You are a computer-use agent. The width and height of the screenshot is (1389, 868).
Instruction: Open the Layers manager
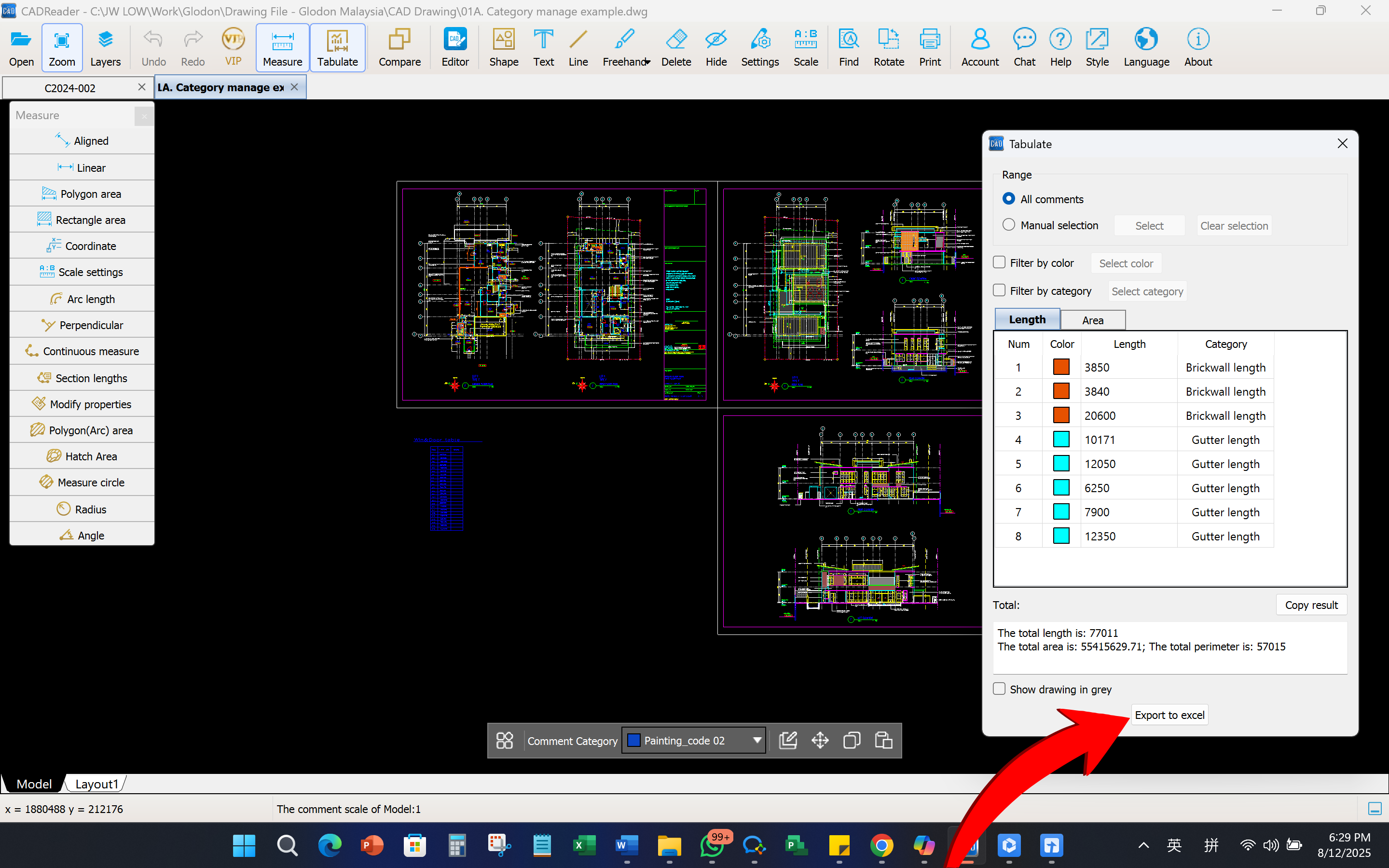[x=105, y=48]
